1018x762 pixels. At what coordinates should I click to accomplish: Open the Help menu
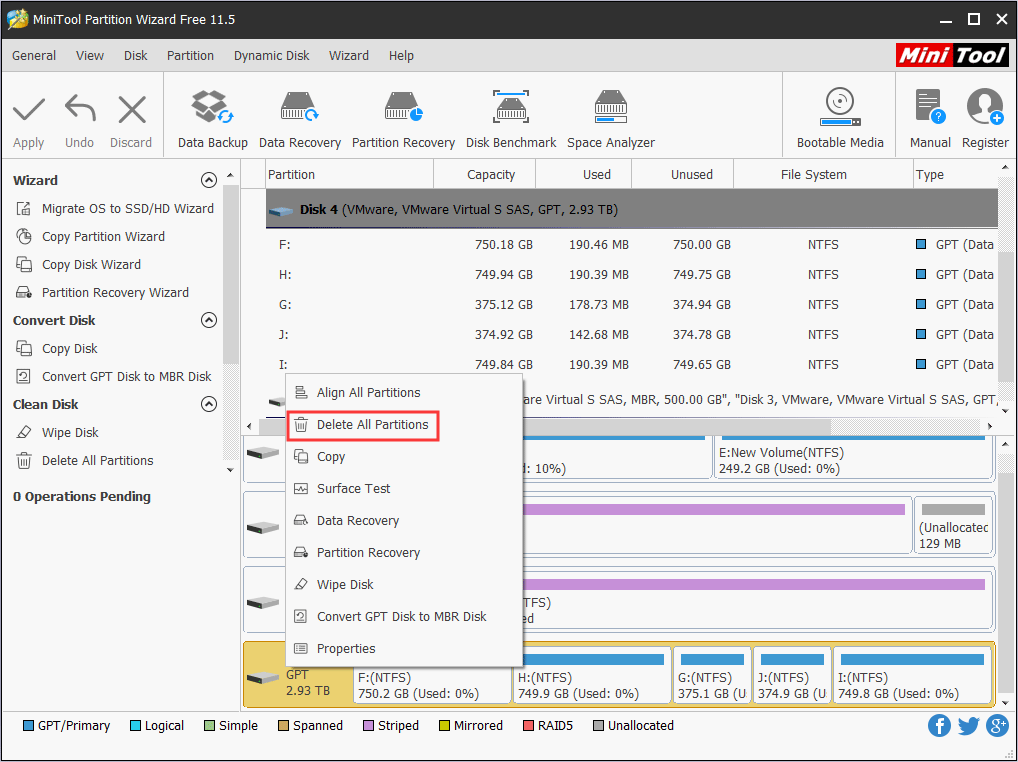point(401,56)
